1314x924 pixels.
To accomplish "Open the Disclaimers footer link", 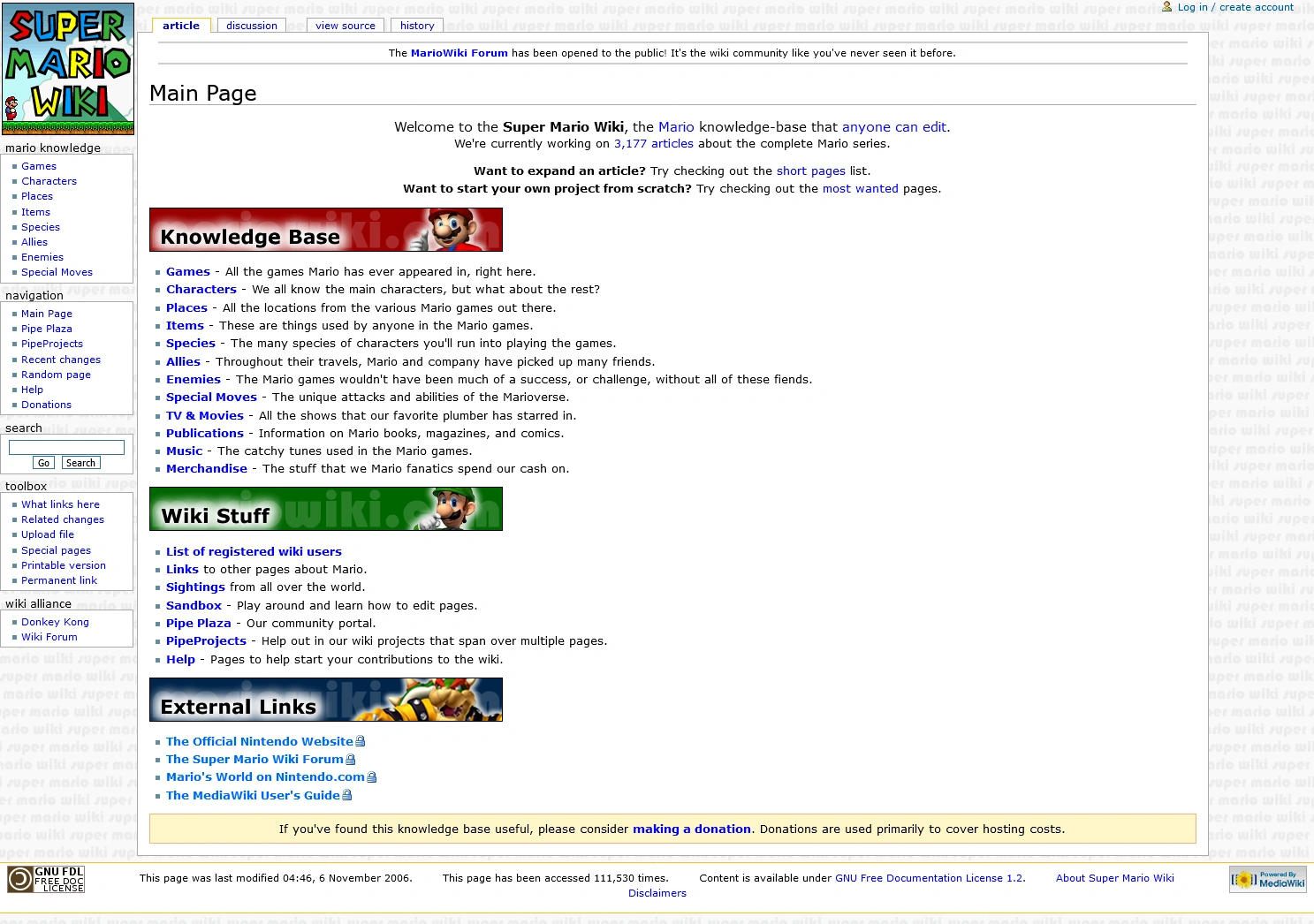I will [x=657, y=893].
